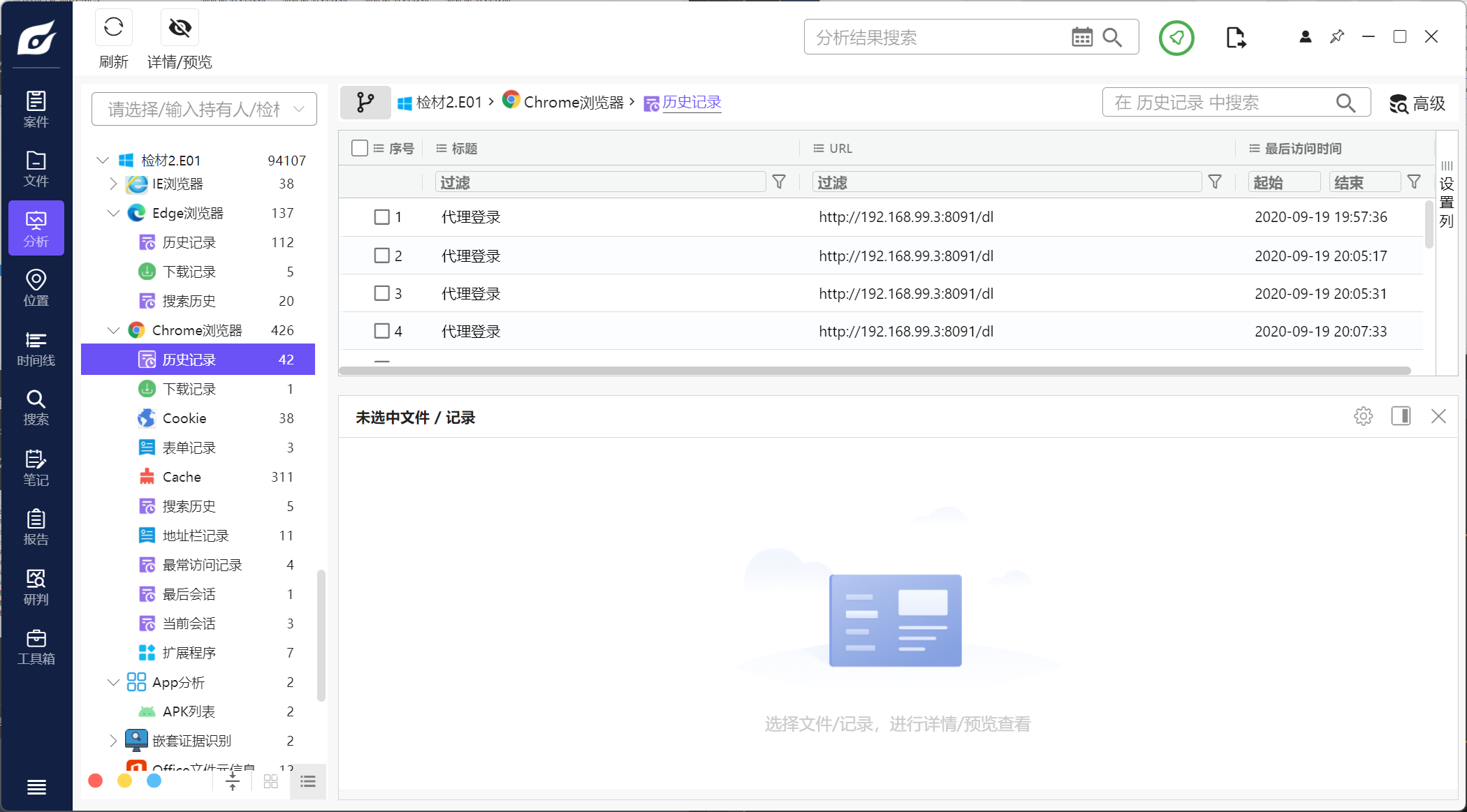Screen dimensions: 1467x812
Task: Click the calendar icon in search box
Action: point(1081,38)
